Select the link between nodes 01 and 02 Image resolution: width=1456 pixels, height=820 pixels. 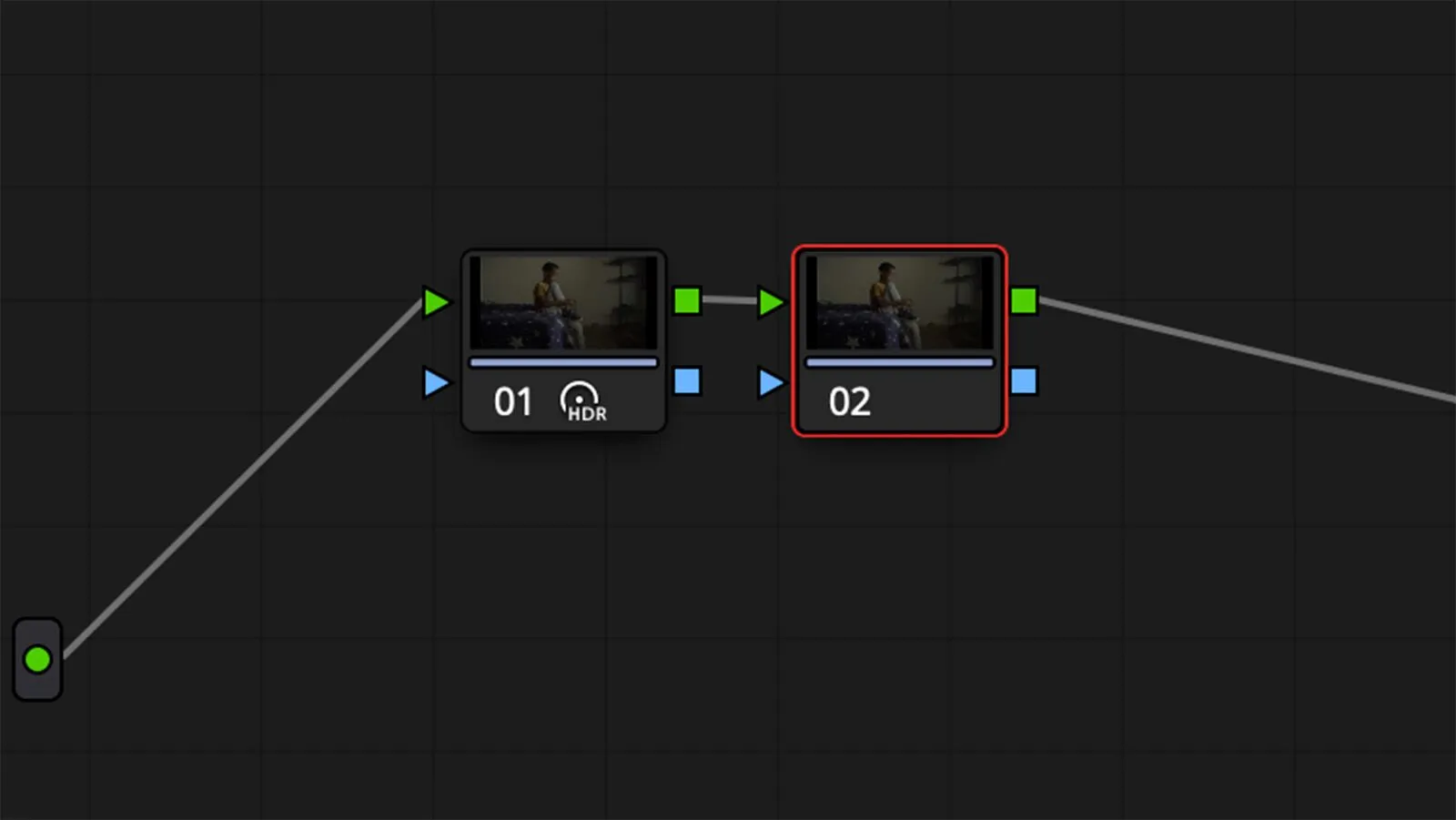(x=729, y=299)
